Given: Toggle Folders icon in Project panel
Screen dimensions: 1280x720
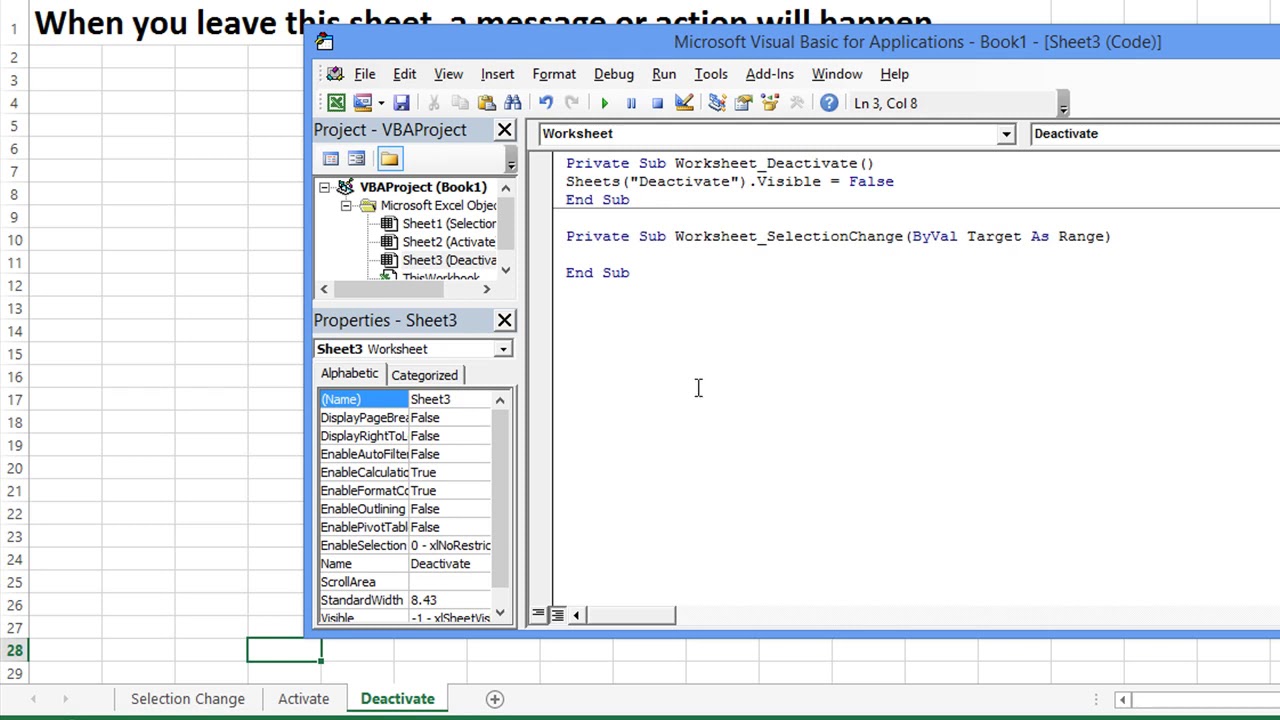Looking at the screenshot, I should [x=389, y=159].
